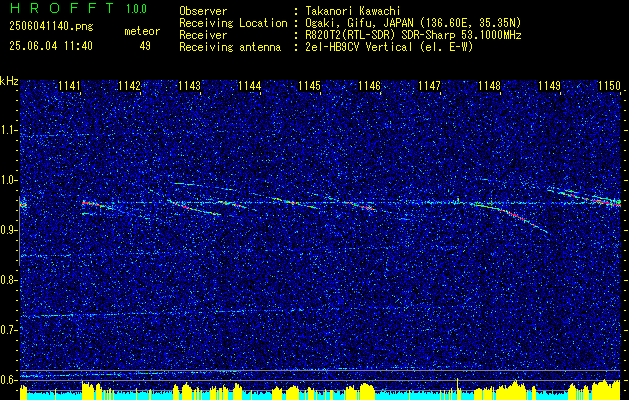Click the 1142 time marker
This screenshot has height=400, width=629.
[x=130, y=85]
